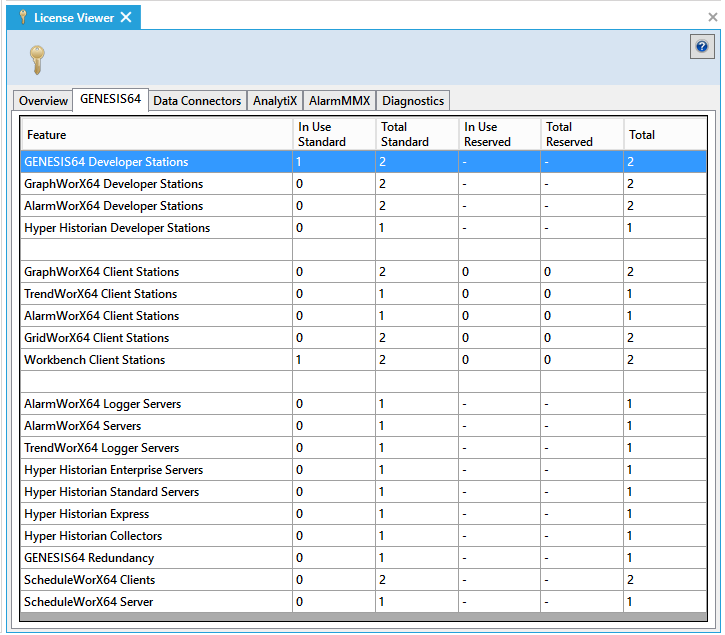Select the Hyper Historian Express row
This screenshot has width=725, height=635.
pyautogui.click(x=87, y=514)
